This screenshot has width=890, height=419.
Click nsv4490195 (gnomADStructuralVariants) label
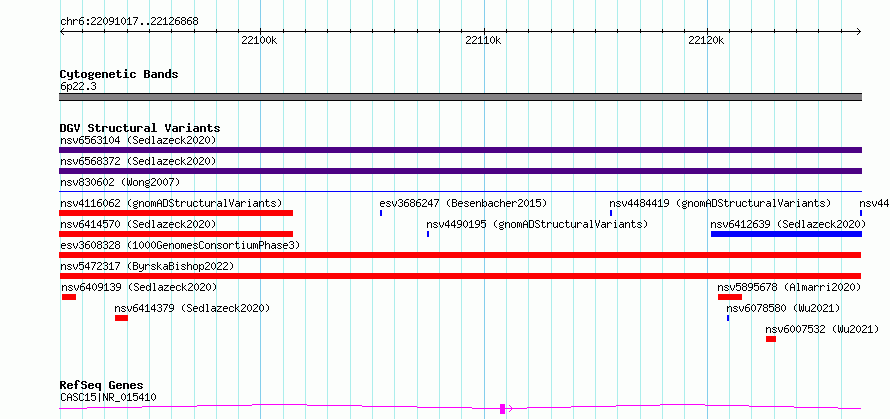pos(537,224)
